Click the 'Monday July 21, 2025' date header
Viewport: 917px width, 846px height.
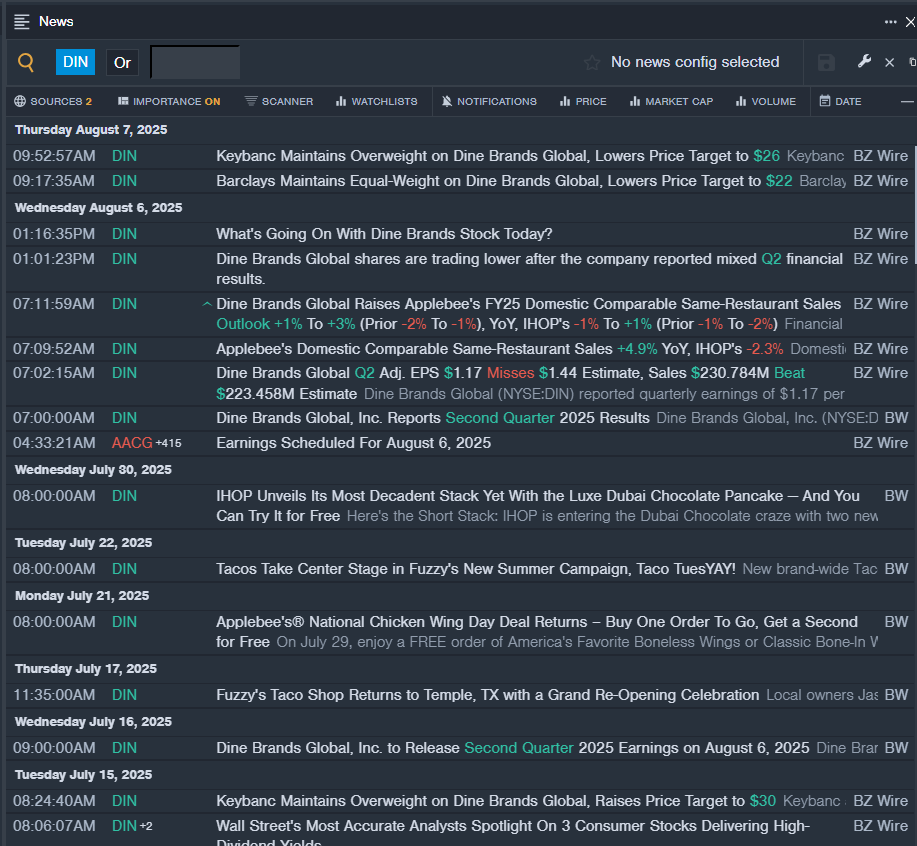pos(82,596)
